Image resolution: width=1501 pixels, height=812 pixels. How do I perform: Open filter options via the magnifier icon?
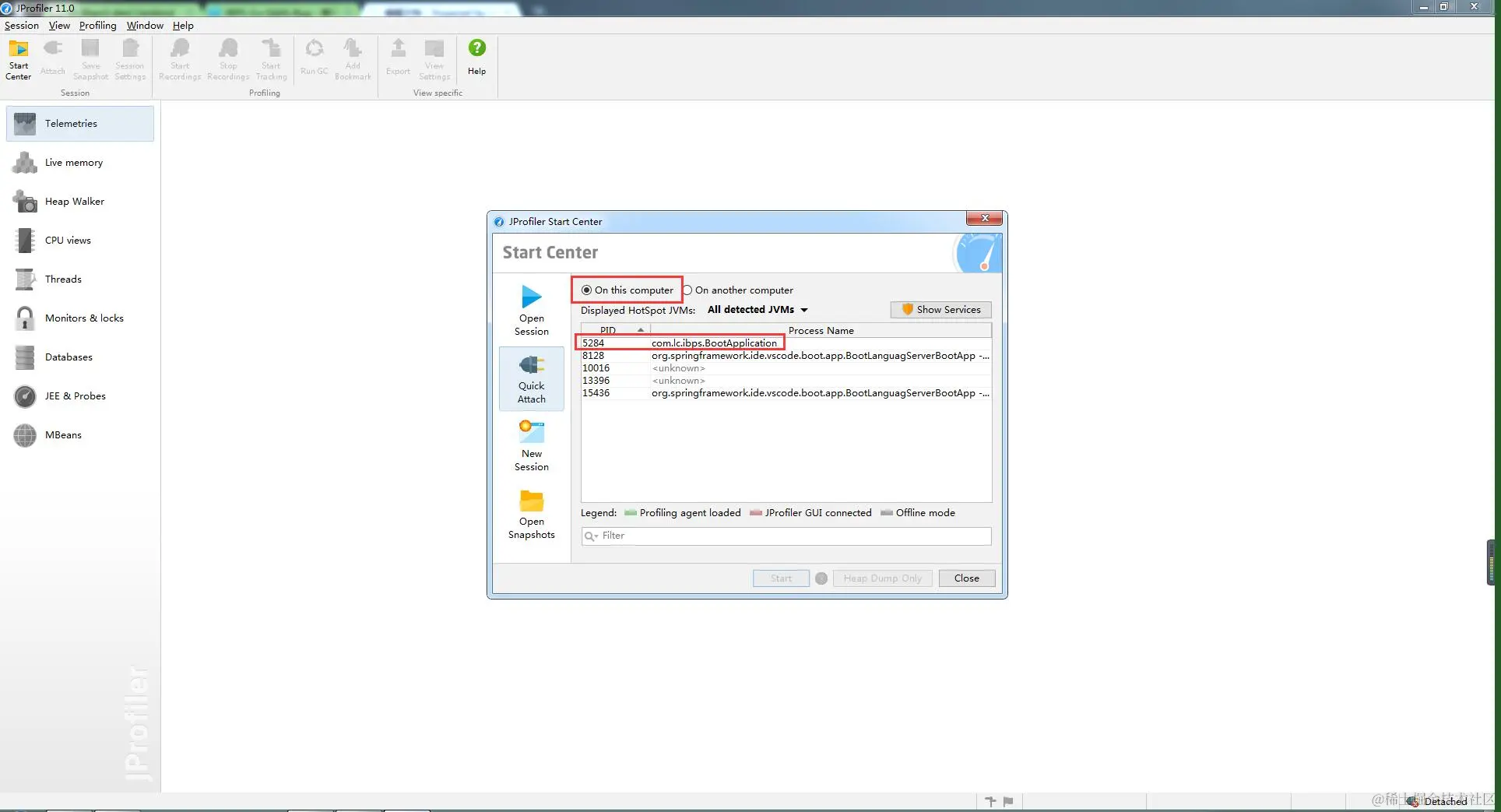[x=591, y=536]
